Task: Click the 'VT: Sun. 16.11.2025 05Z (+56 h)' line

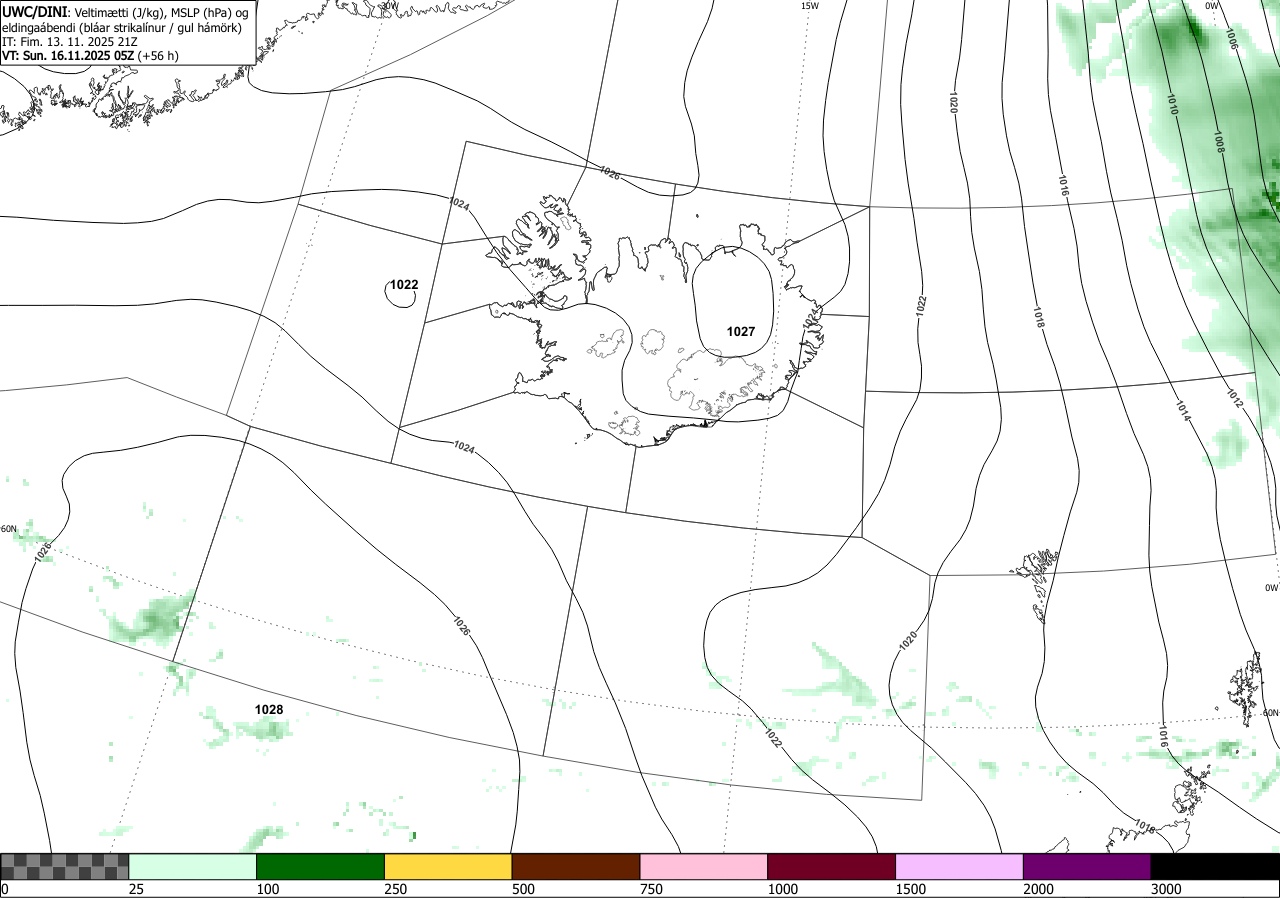Action: click(x=91, y=56)
